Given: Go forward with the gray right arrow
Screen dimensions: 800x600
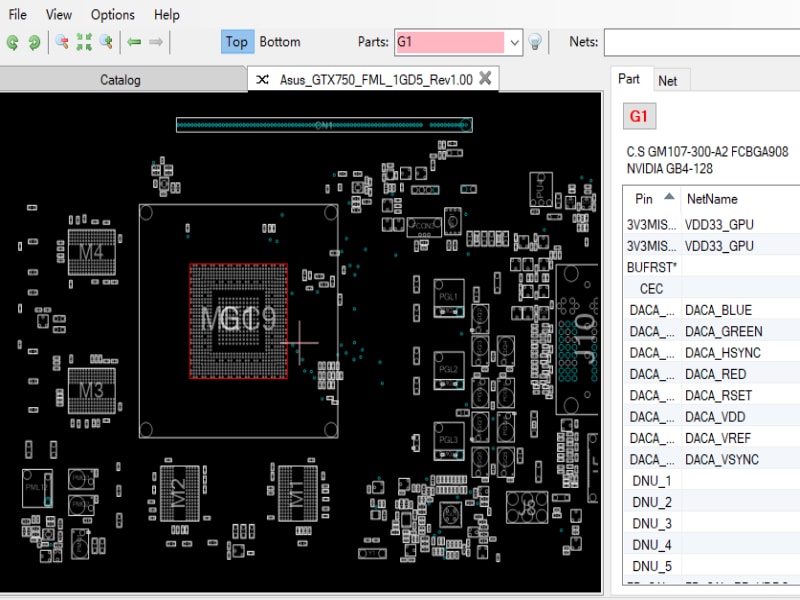Looking at the screenshot, I should click(x=156, y=42).
